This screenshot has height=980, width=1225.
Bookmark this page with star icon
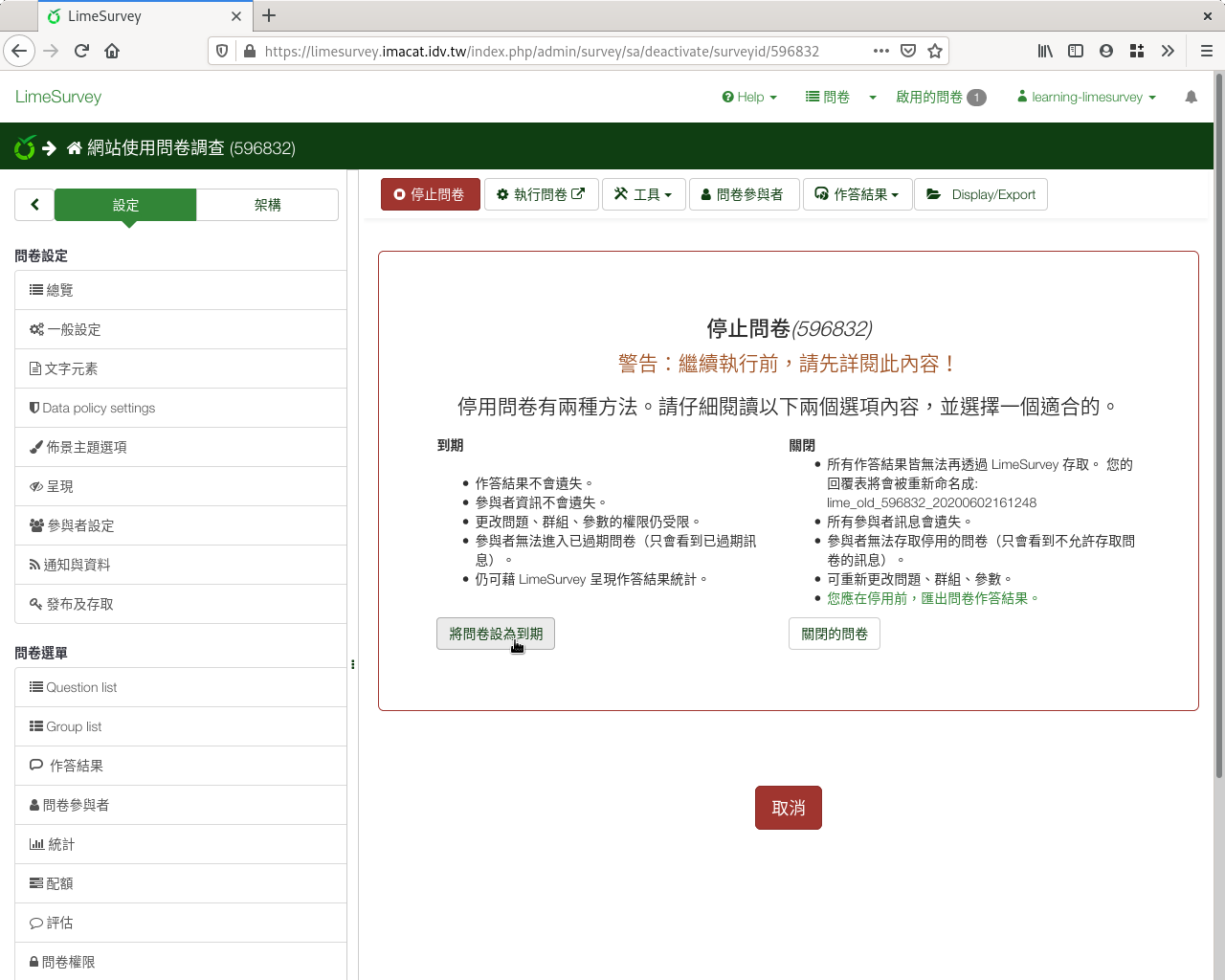[x=935, y=51]
